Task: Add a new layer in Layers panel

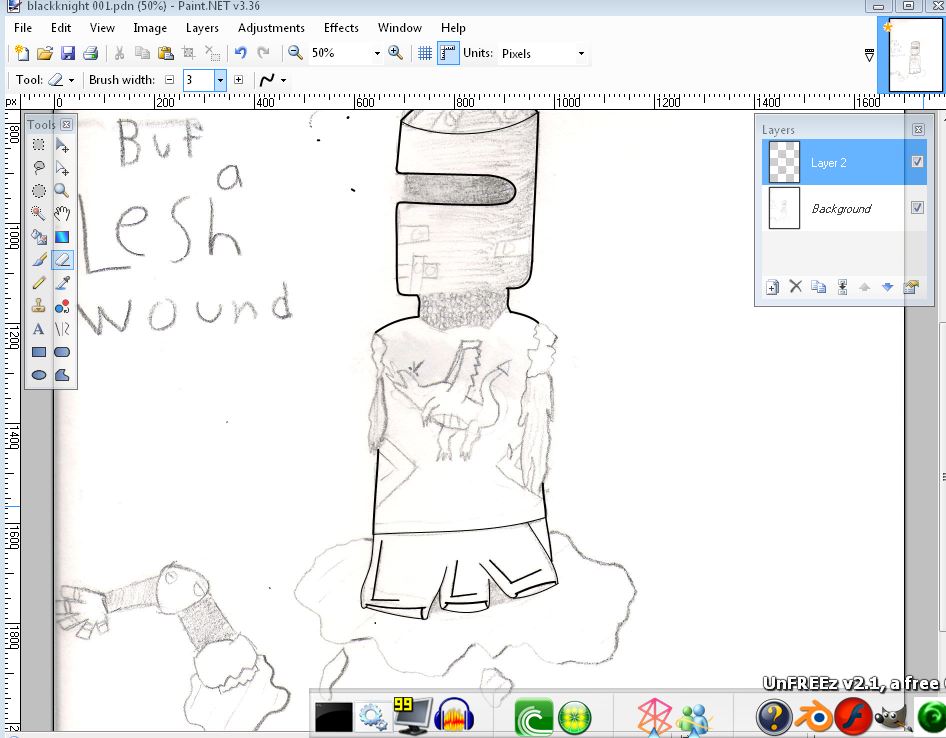Action: pyautogui.click(x=772, y=287)
